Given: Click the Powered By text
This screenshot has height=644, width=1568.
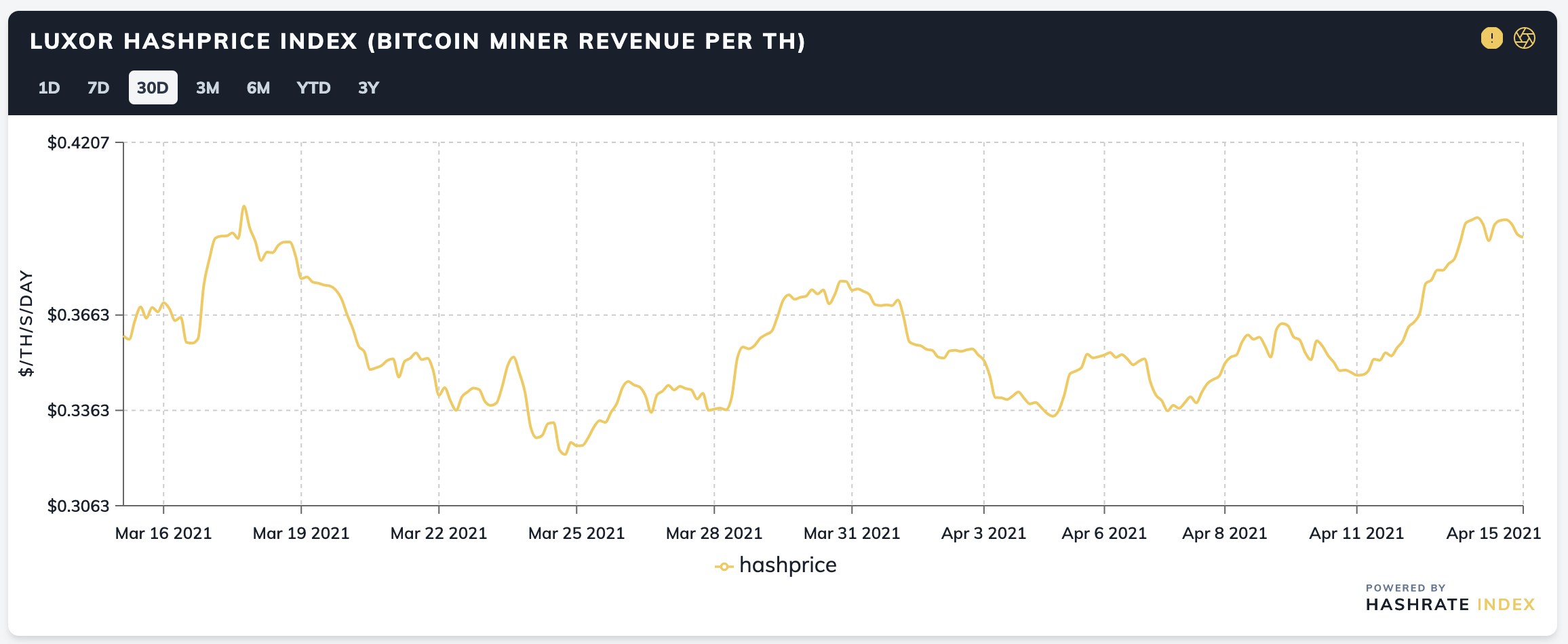Looking at the screenshot, I should pos(1405,588).
